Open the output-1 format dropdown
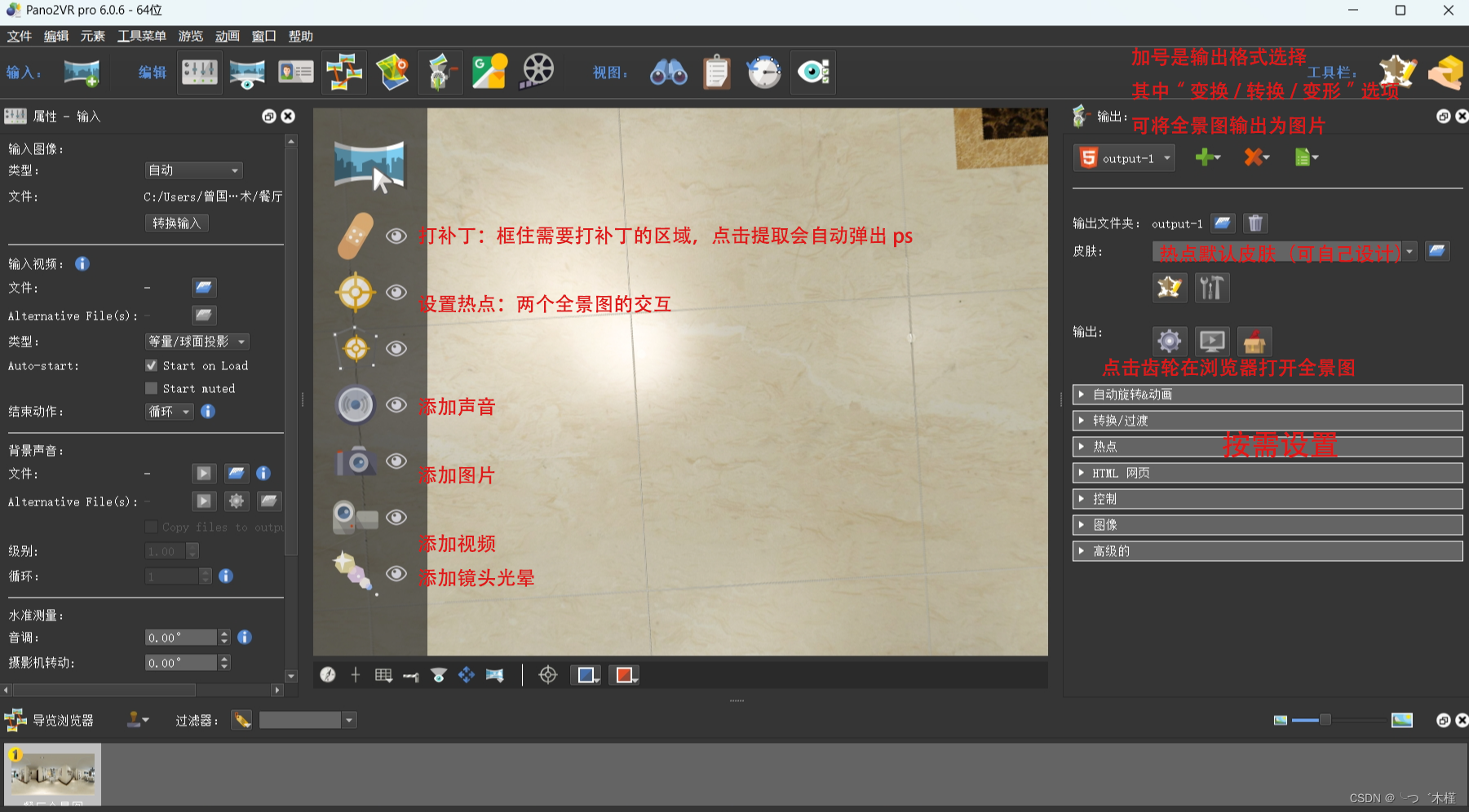Image resolution: width=1469 pixels, height=812 pixels. [1126, 158]
